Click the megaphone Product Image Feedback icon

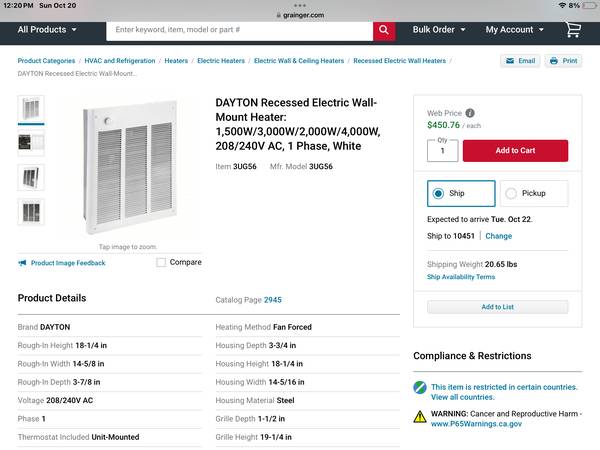[23, 263]
